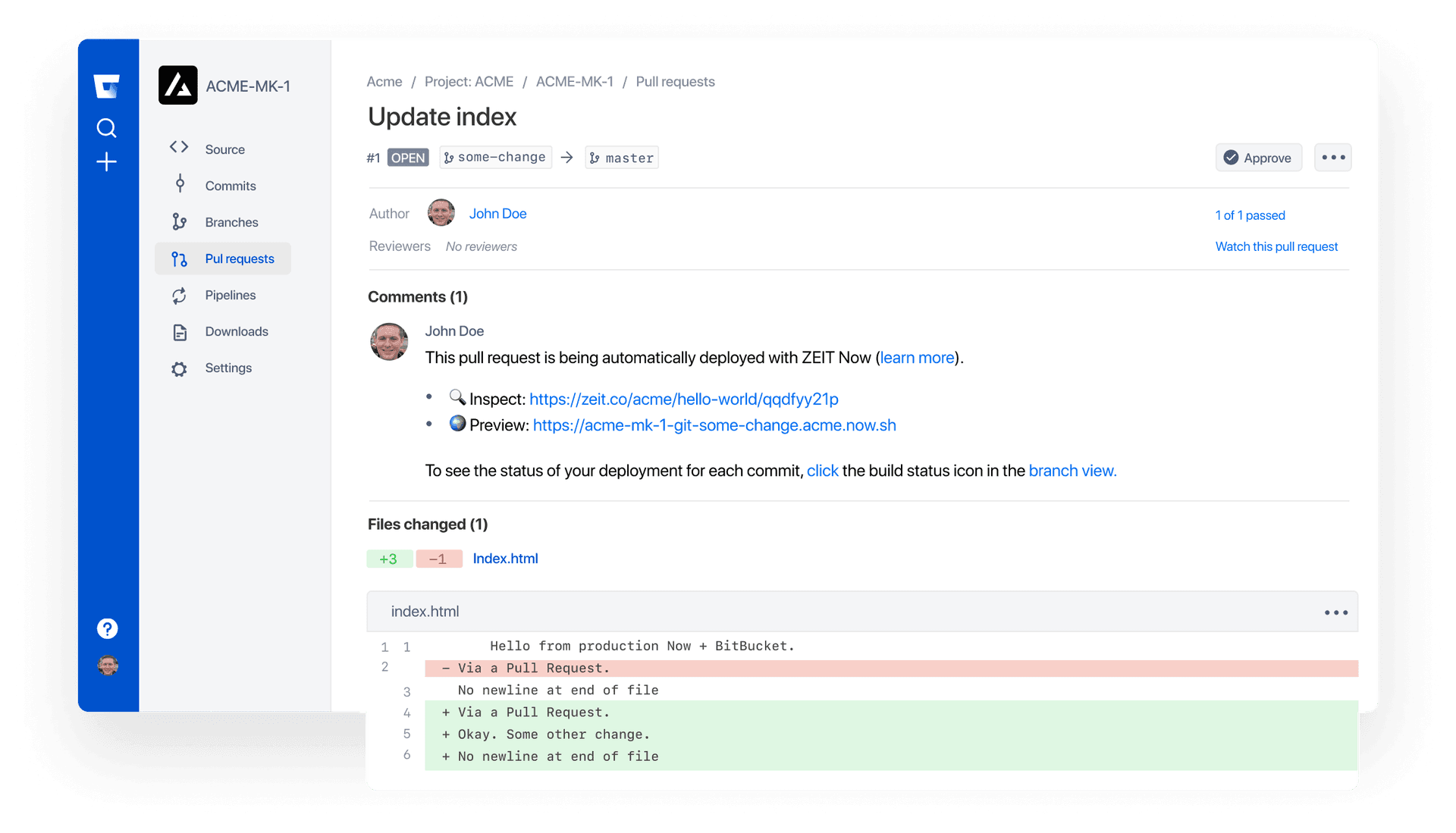Image resolution: width=1456 pixels, height=833 pixels.
Task: Go to Branches in the sidebar
Action: coord(231,222)
